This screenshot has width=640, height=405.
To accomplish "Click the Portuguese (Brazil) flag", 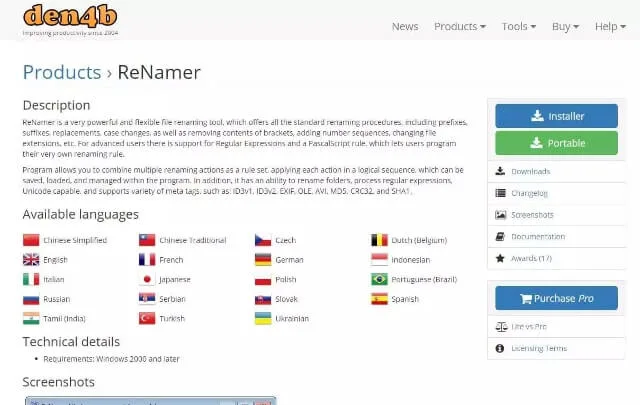I will click(x=379, y=279).
